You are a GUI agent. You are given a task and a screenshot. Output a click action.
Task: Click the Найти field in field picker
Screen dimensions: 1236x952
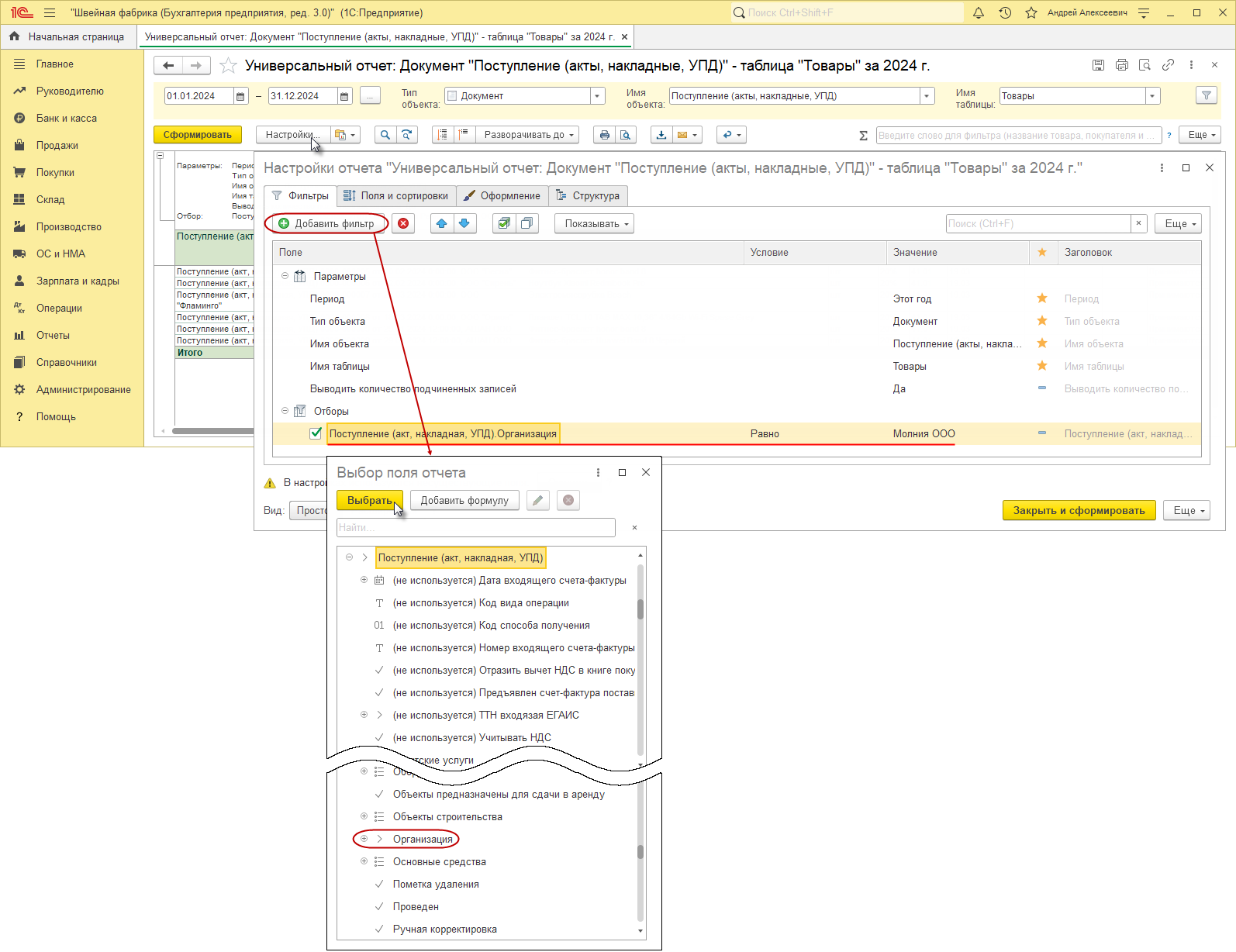pos(476,527)
